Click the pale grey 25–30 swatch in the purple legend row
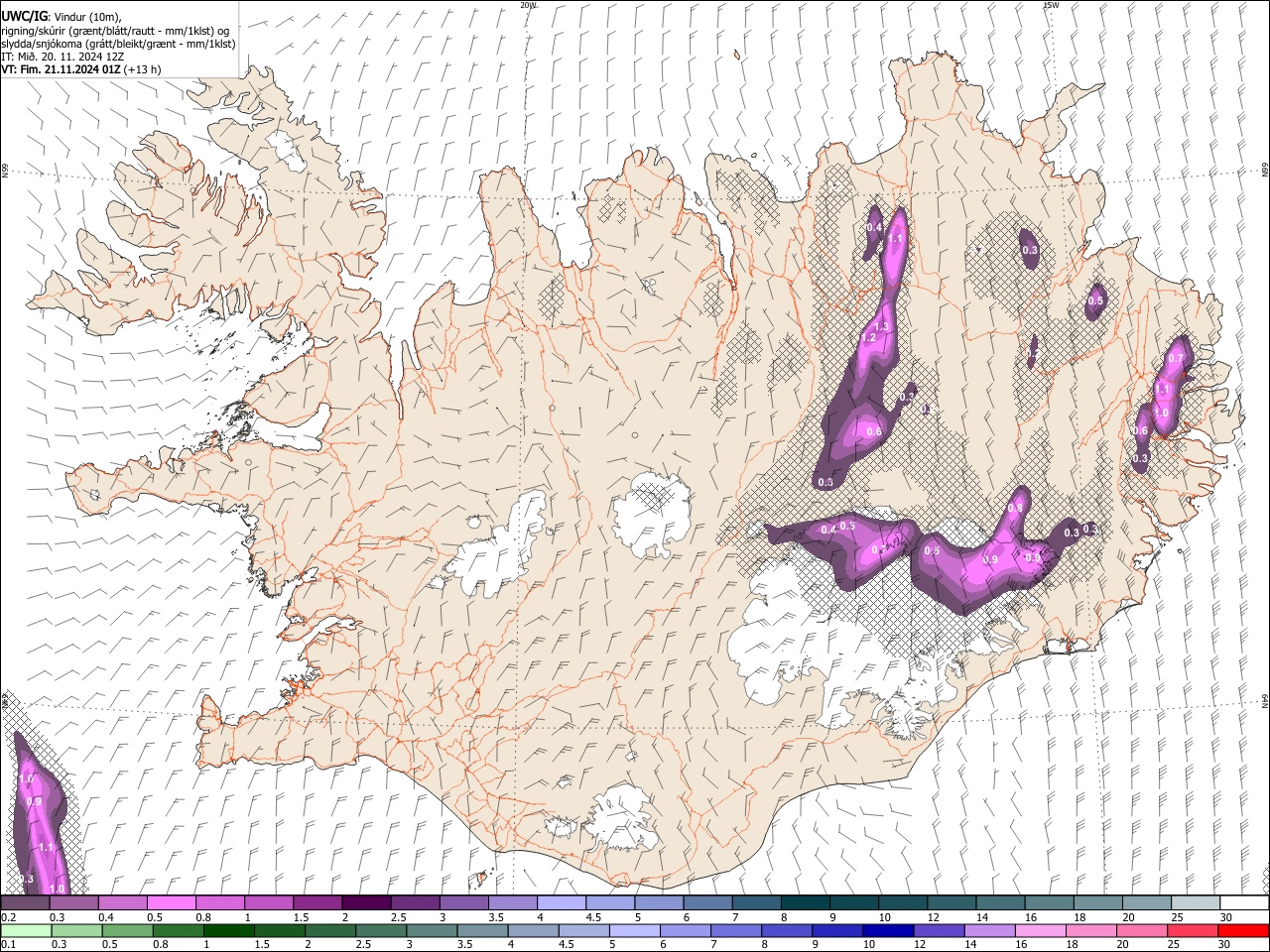 (1196, 903)
